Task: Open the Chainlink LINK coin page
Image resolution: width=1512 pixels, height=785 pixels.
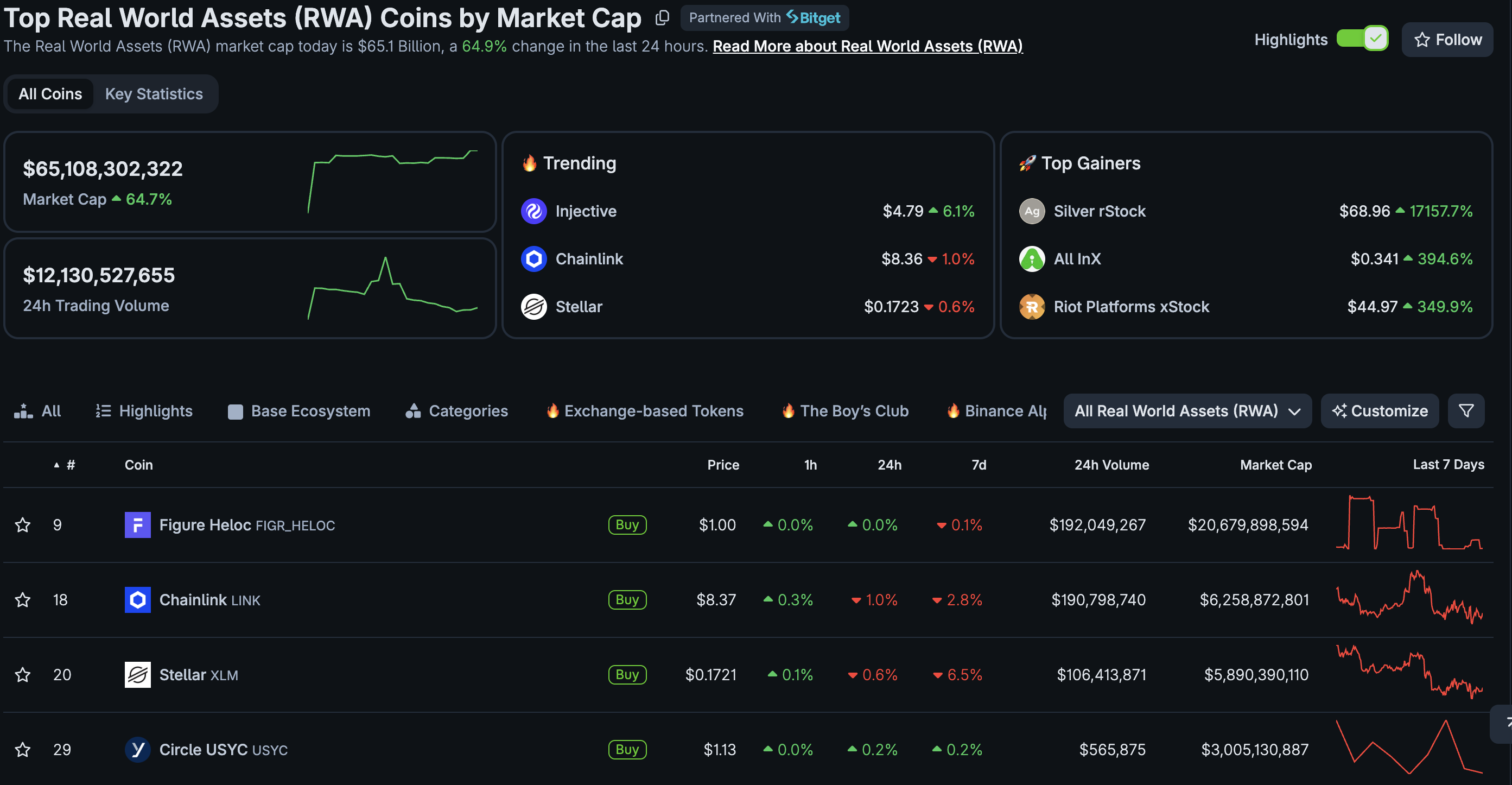Action: (x=209, y=600)
